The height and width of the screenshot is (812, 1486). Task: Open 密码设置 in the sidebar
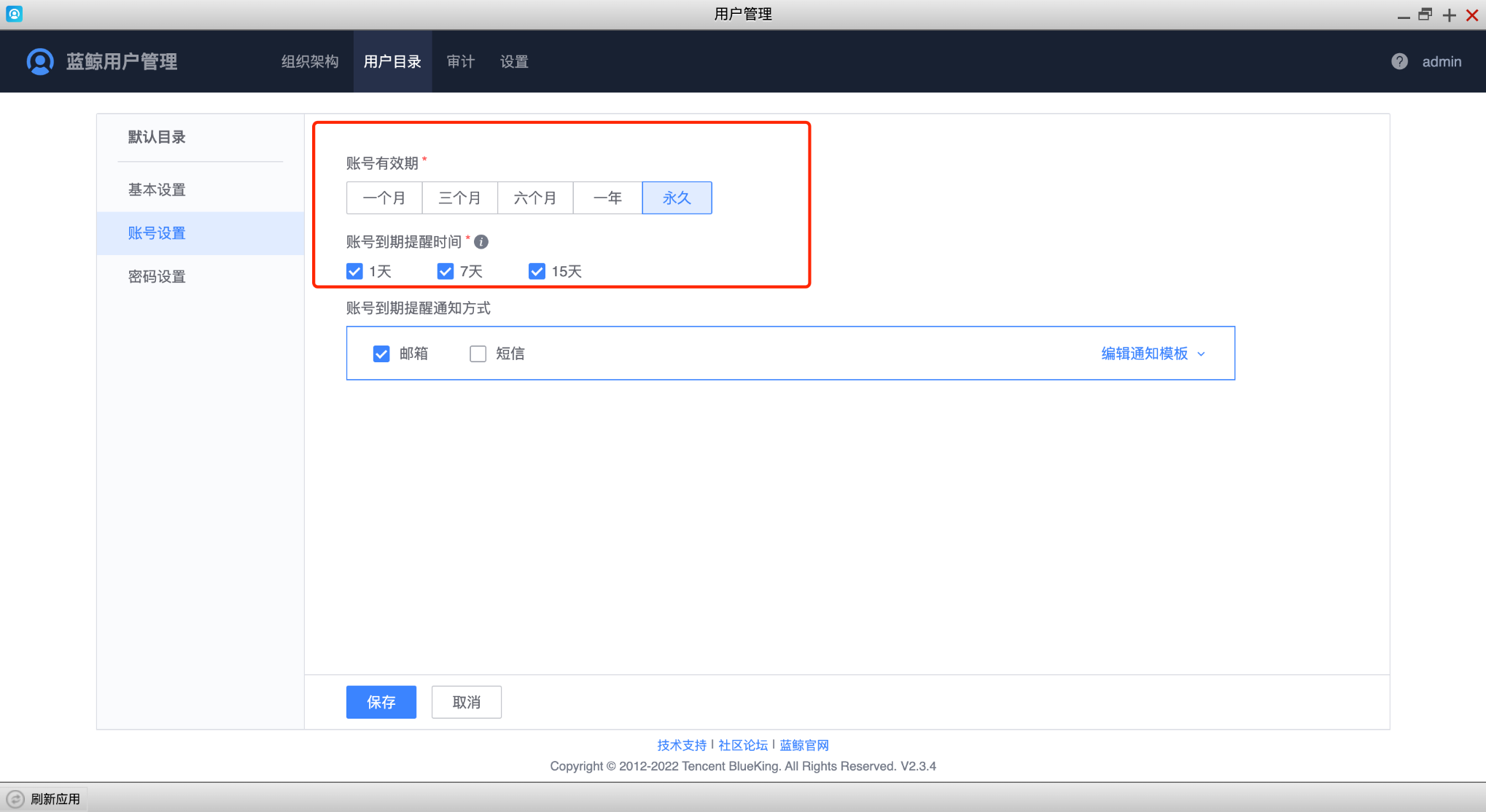pos(157,276)
